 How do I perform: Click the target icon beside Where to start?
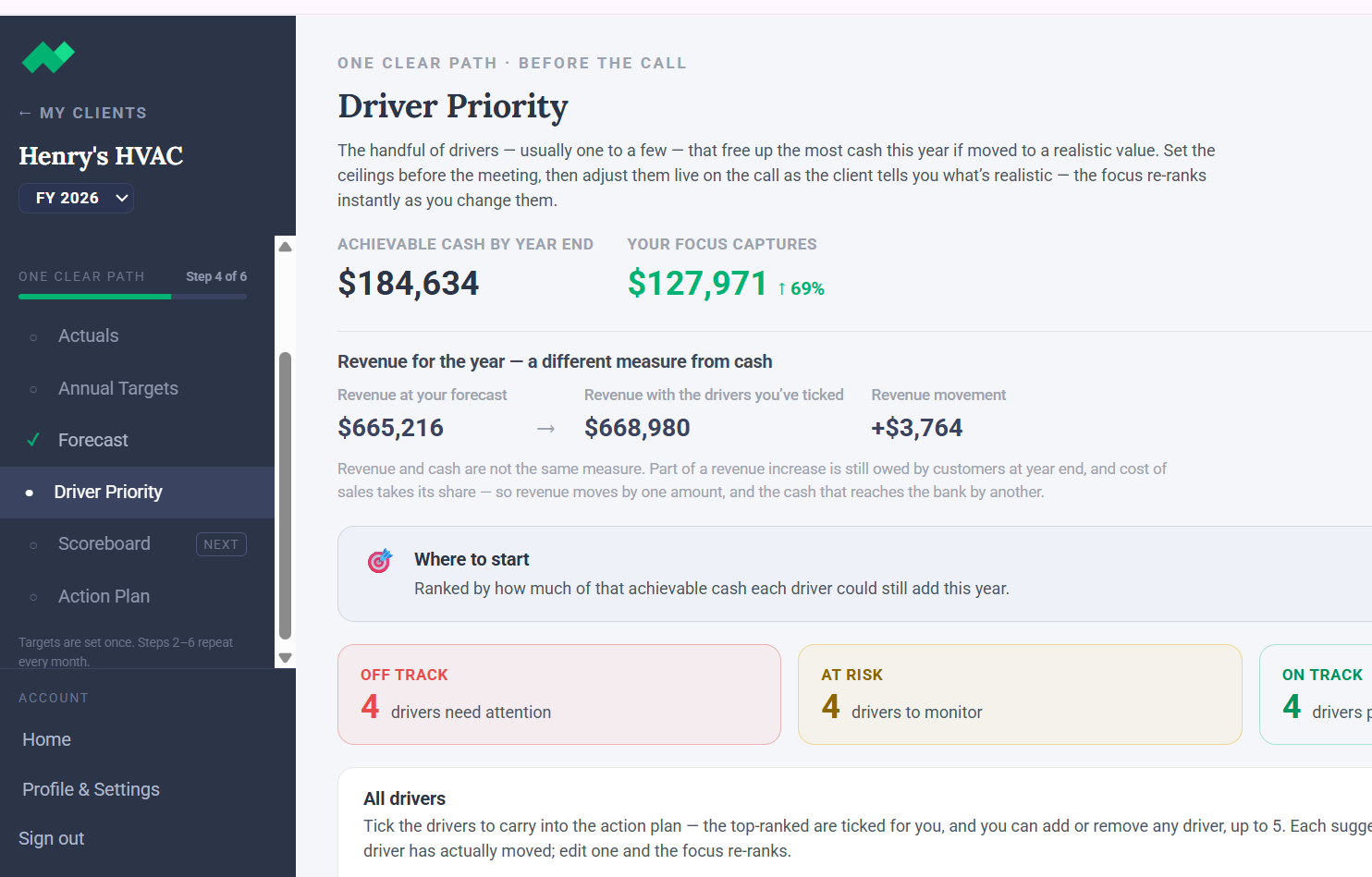(x=379, y=560)
